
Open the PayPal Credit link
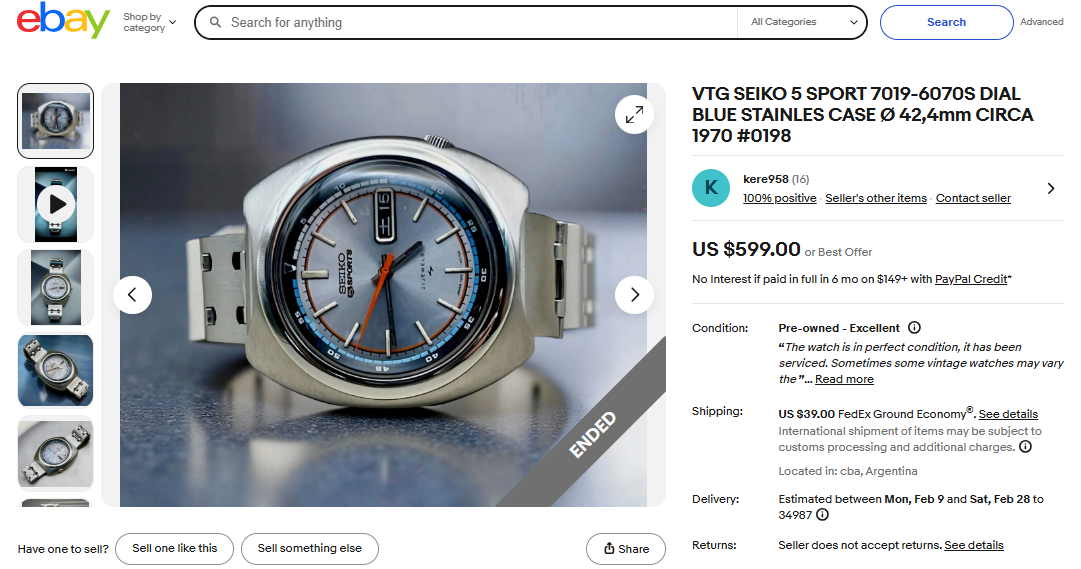click(971, 279)
